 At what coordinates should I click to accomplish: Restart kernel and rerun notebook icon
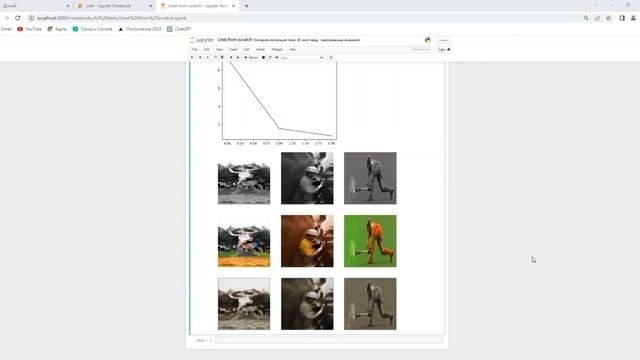pos(276,58)
